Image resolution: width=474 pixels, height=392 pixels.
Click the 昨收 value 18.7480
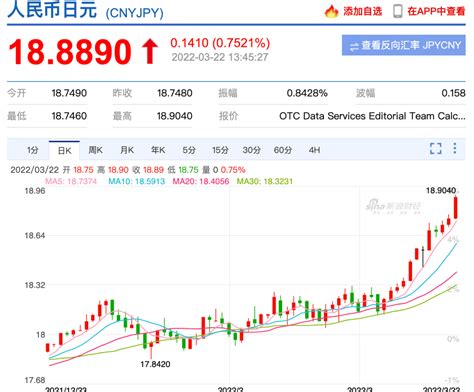tap(175, 93)
